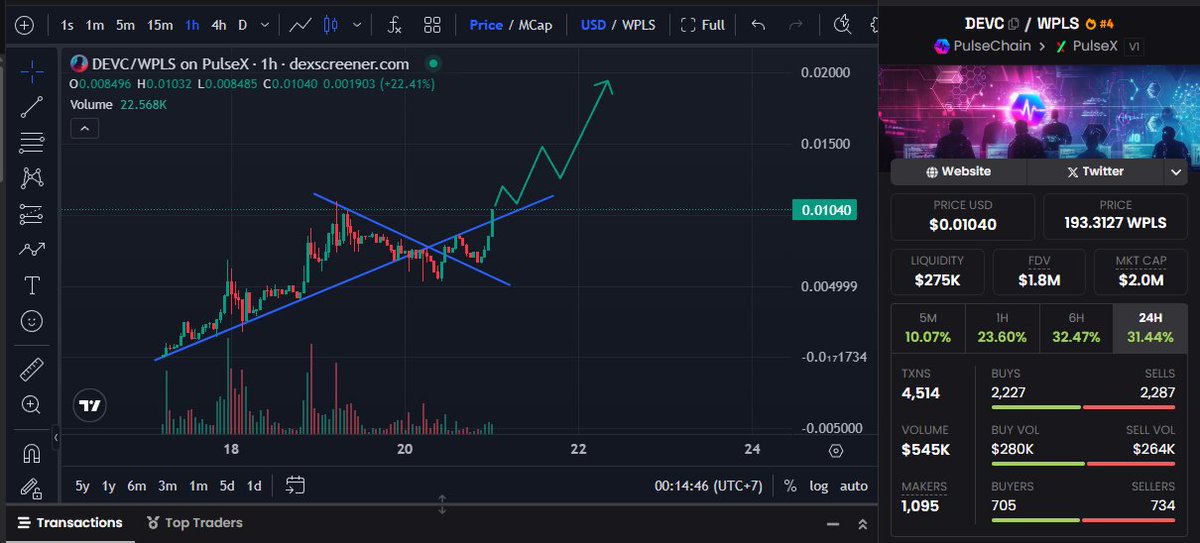Toggle log scale mode
Screen dimensions: 1200x543
(818, 486)
